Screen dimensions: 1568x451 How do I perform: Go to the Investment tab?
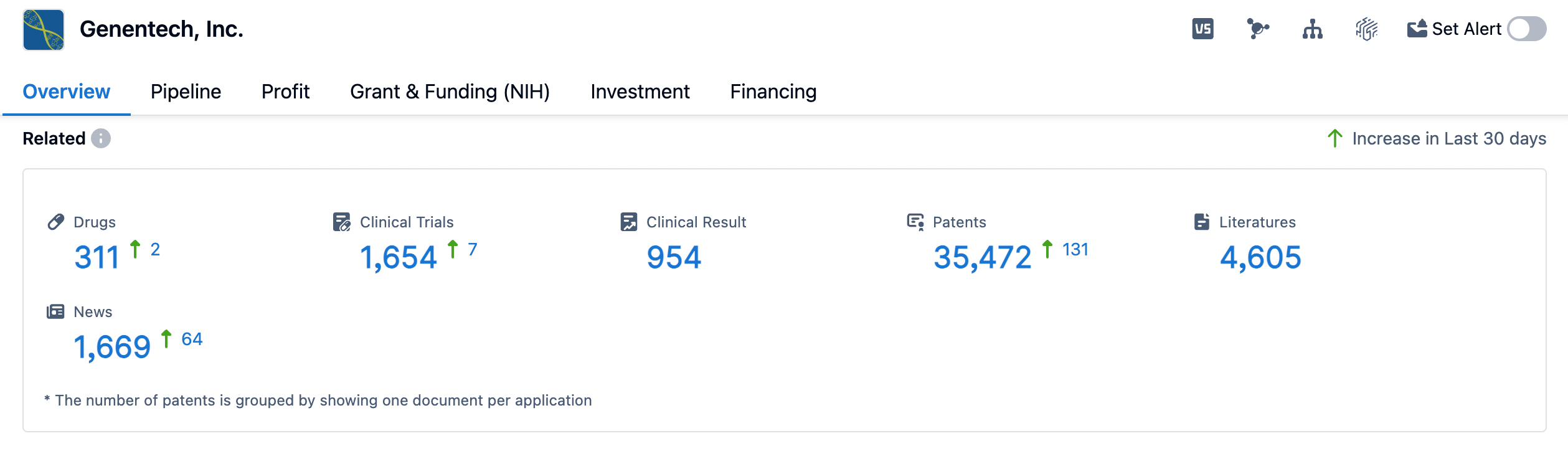(x=640, y=92)
